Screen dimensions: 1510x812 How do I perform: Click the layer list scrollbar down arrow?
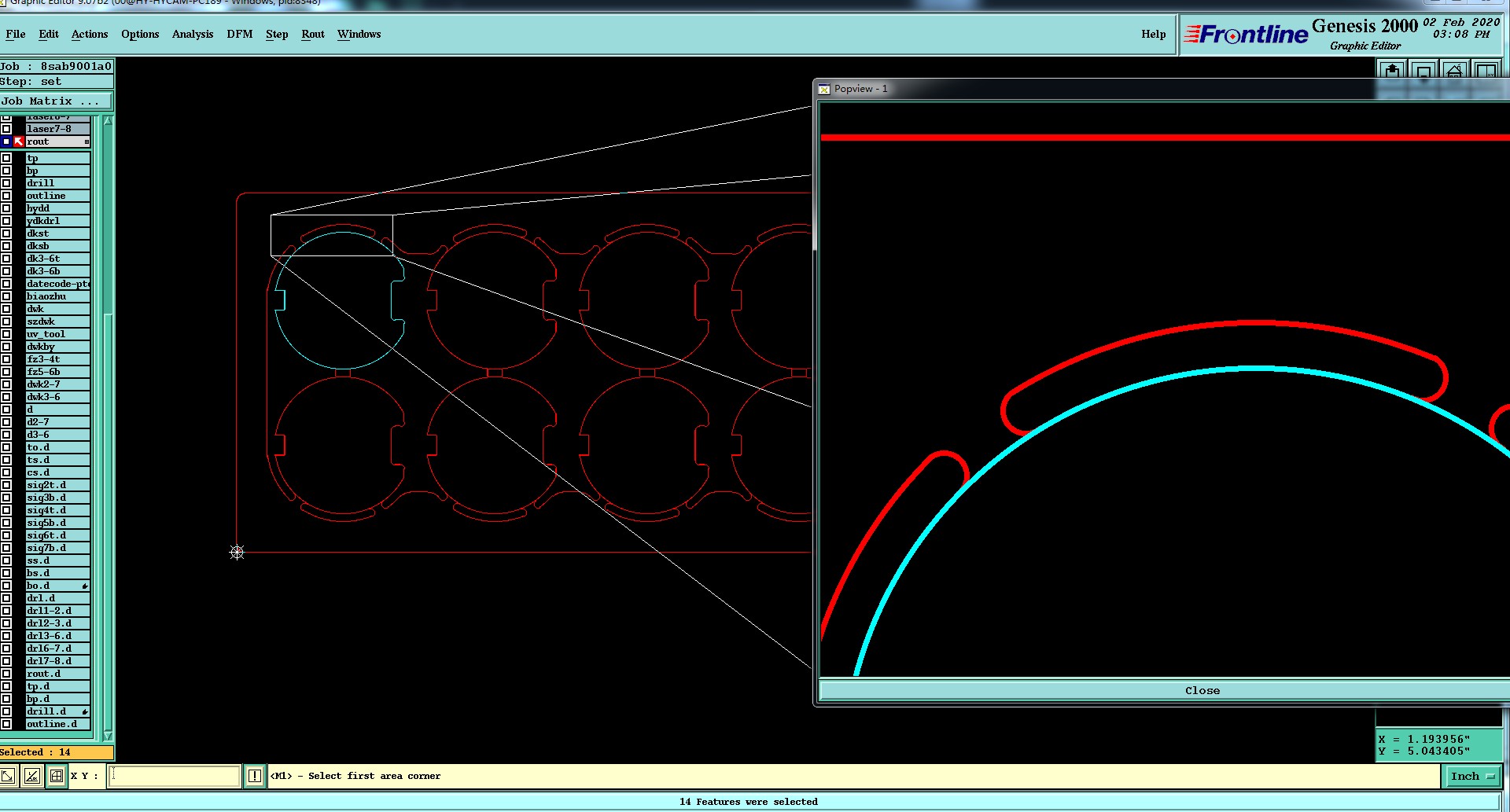pyautogui.click(x=108, y=736)
